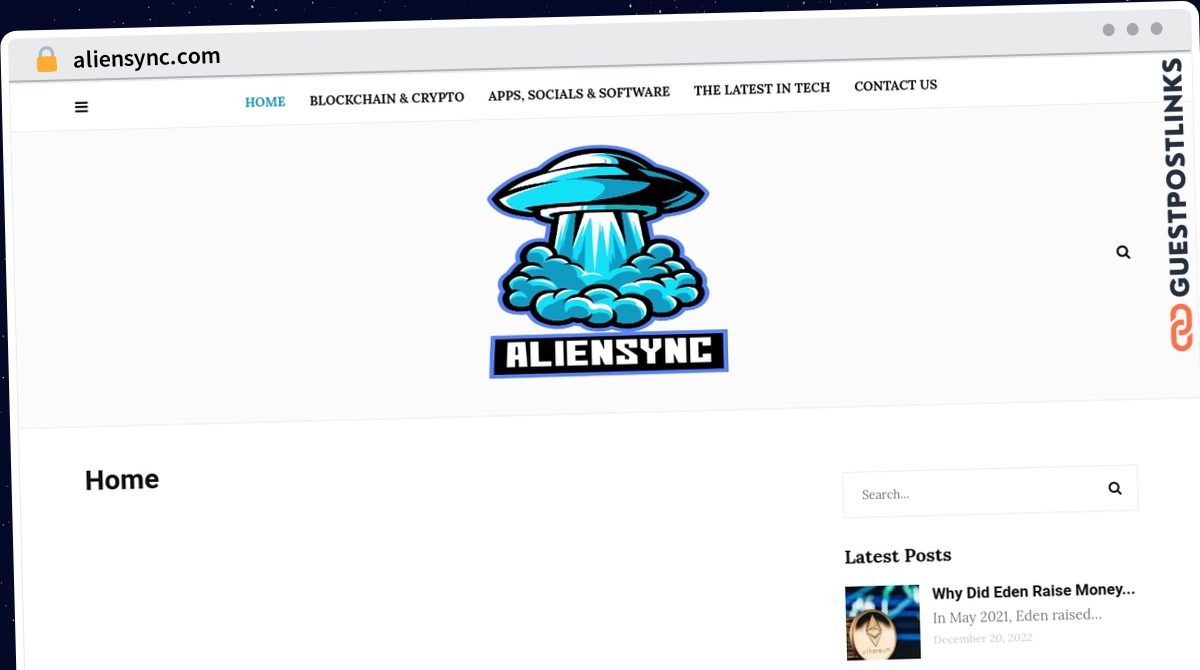Go to the Home menu item

(265, 102)
